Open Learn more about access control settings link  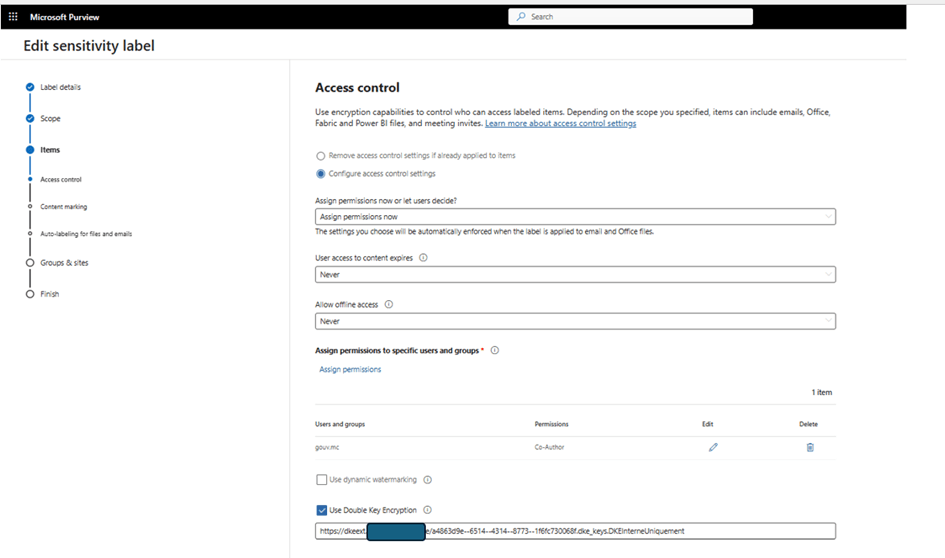coord(560,124)
